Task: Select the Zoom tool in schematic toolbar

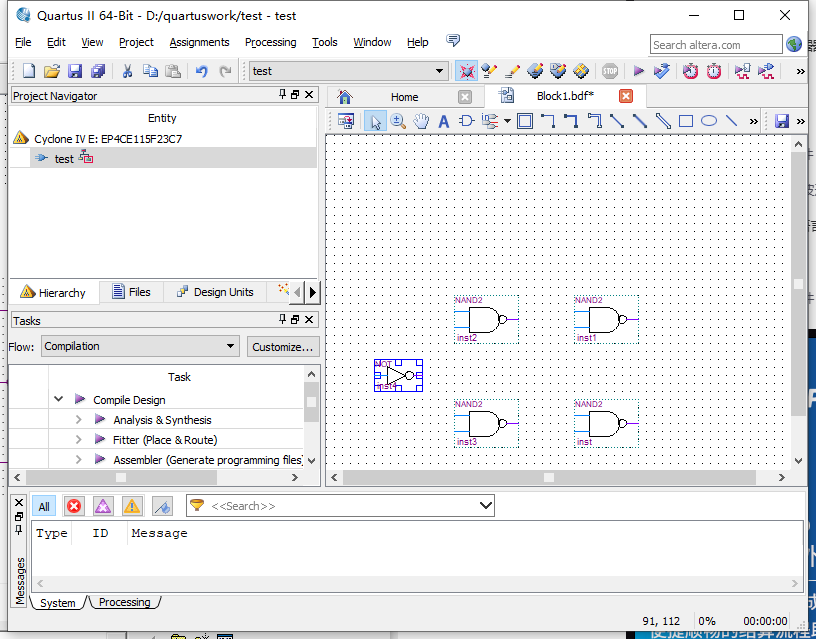Action: [398, 121]
